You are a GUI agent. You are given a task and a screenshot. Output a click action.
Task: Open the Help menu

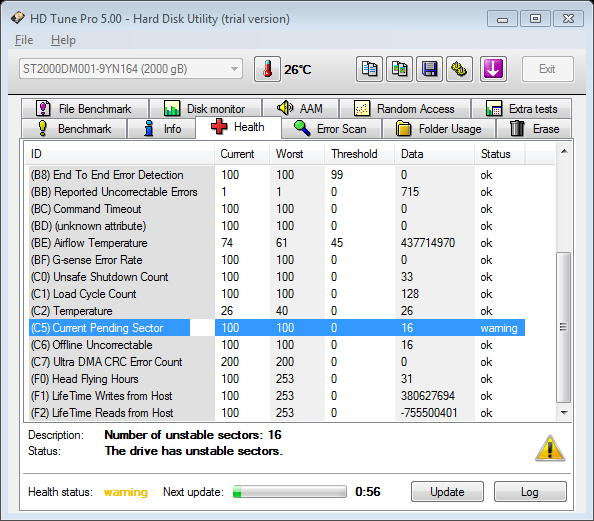pyautogui.click(x=63, y=40)
